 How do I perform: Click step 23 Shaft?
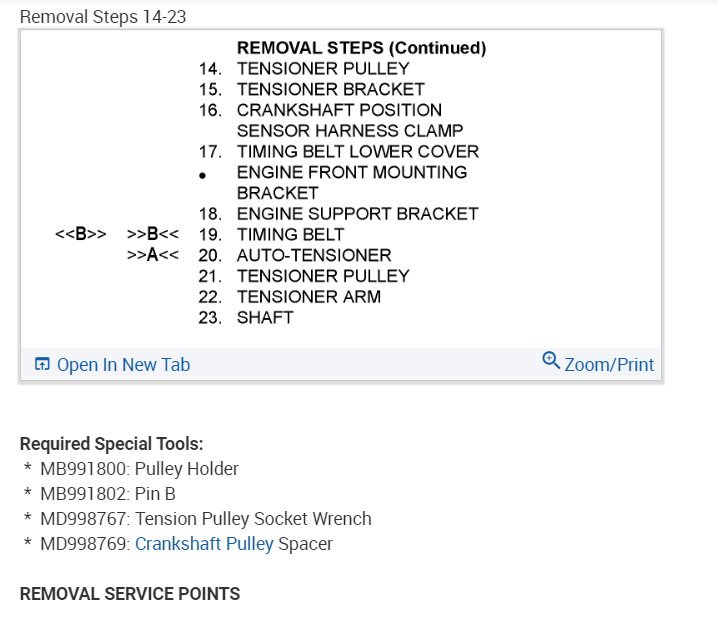[x=264, y=317]
